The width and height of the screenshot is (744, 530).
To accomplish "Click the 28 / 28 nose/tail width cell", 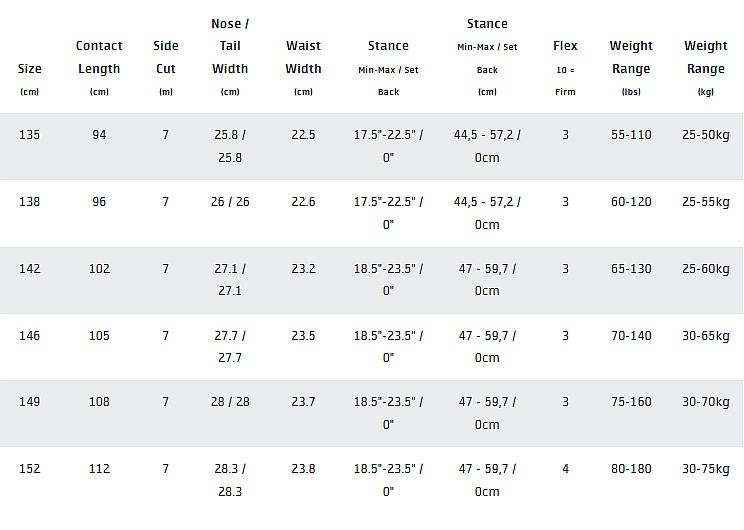I will (230, 402).
